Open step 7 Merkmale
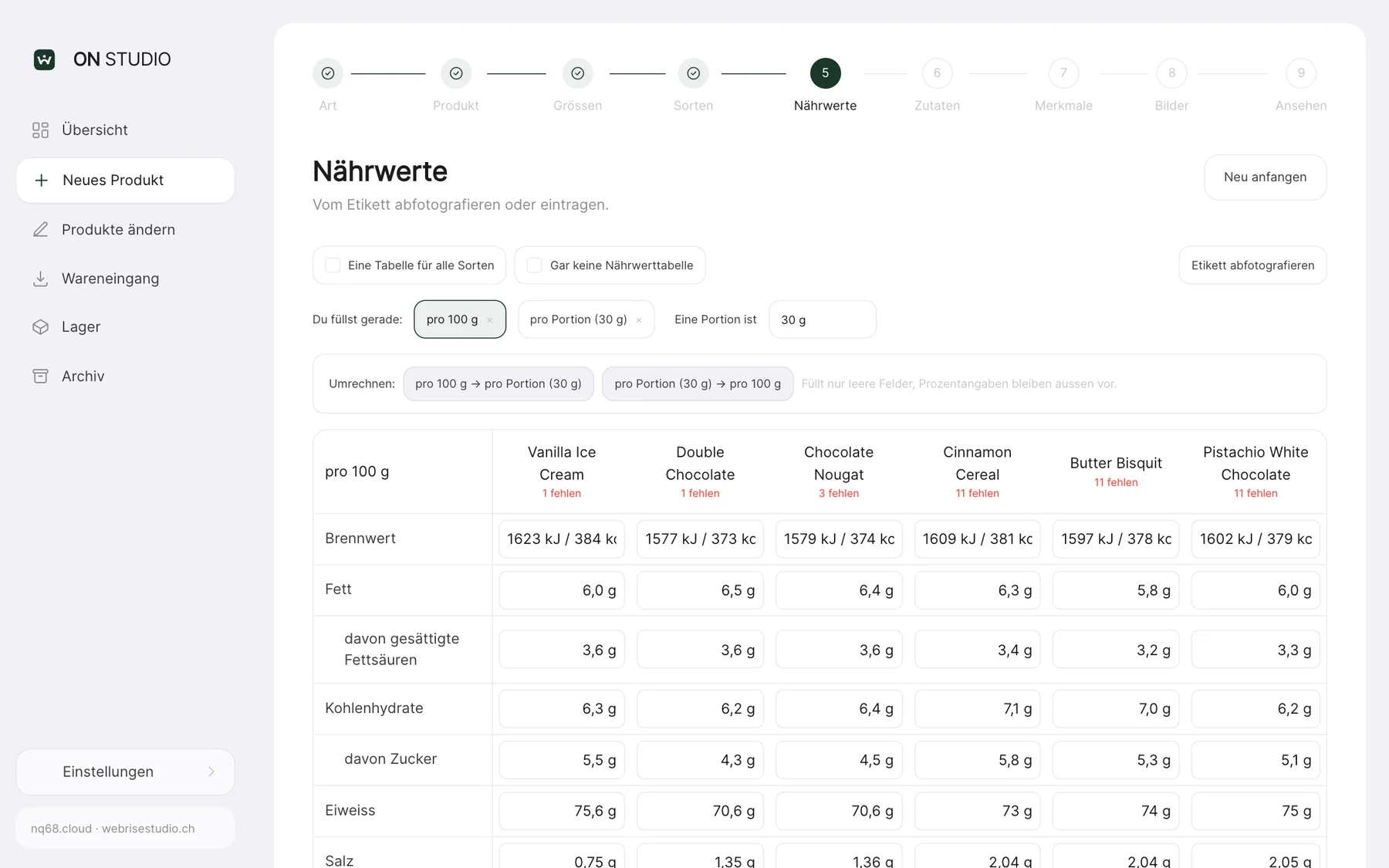The width and height of the screenshot is (1389, 868). [1063, 73]
